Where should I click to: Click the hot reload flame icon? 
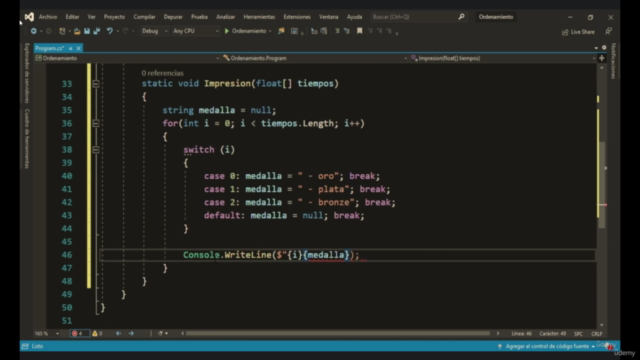click(281, 31)
